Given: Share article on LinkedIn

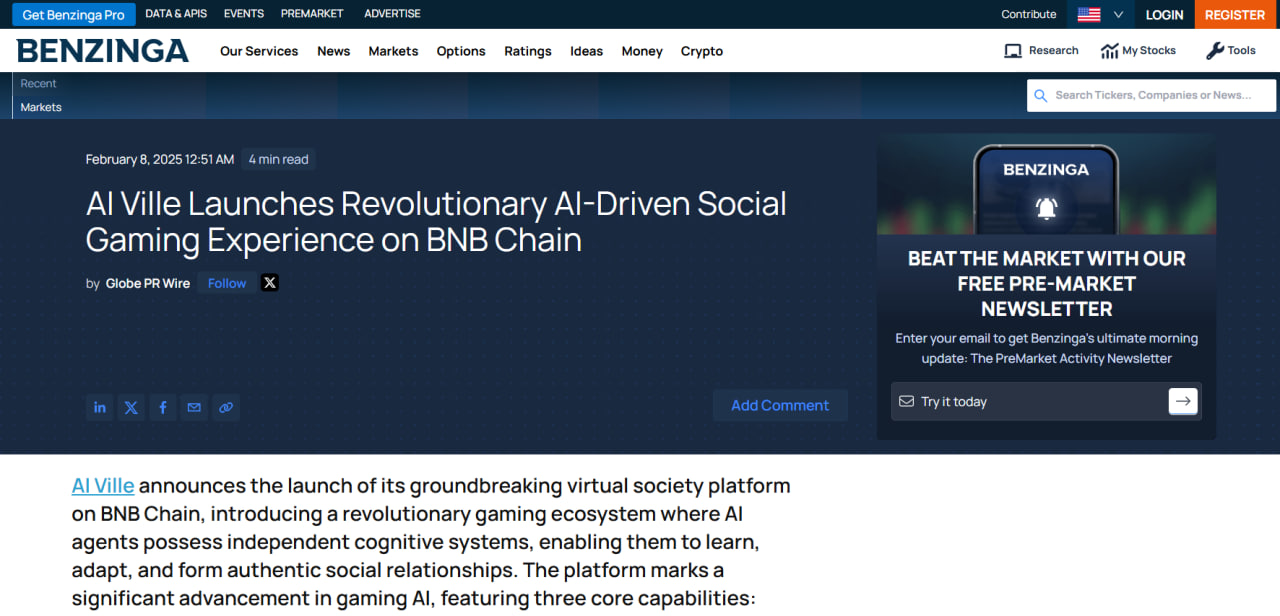Looking at the screenshot, I should (100, 407).
